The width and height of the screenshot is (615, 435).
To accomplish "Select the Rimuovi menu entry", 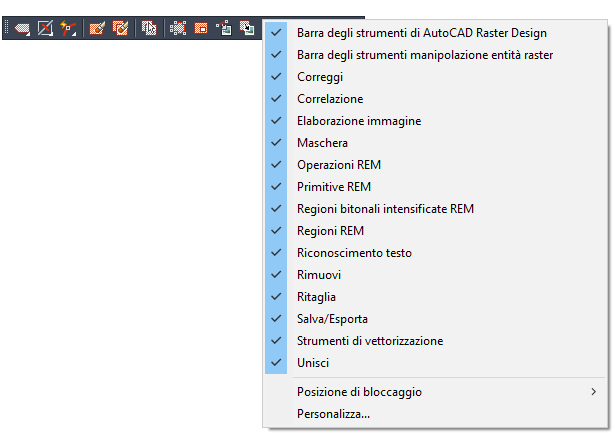I will coord(435,275).
